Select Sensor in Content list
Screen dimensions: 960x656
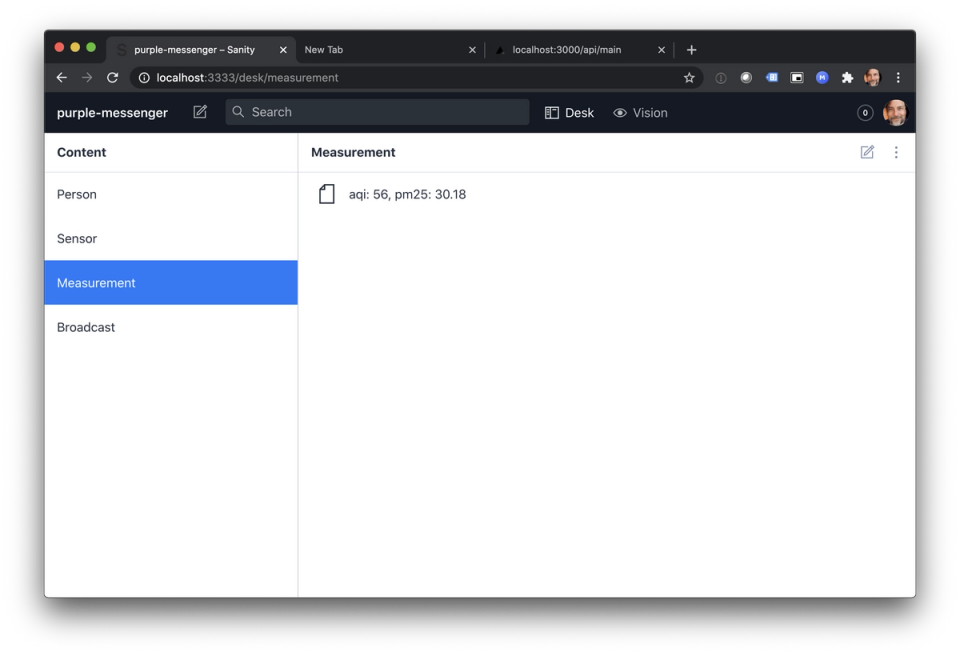(171, 238)
